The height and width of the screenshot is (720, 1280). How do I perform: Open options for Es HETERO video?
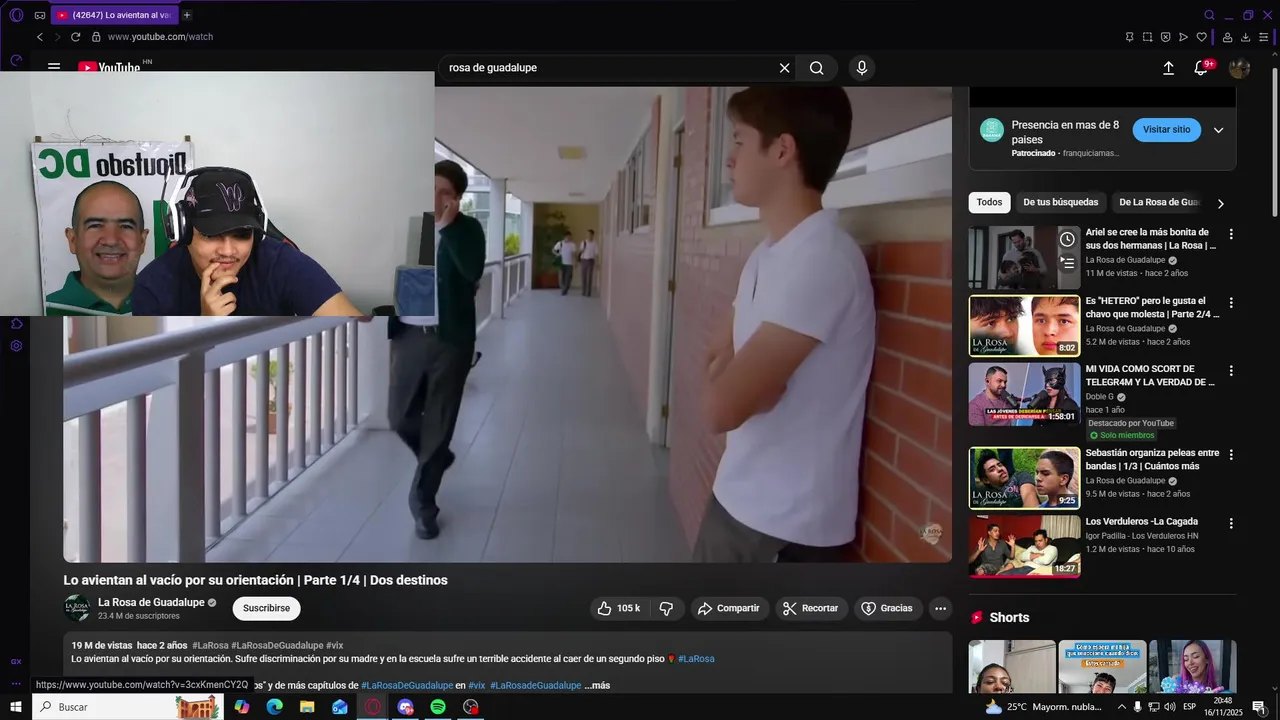click(x=1231, y=303)
